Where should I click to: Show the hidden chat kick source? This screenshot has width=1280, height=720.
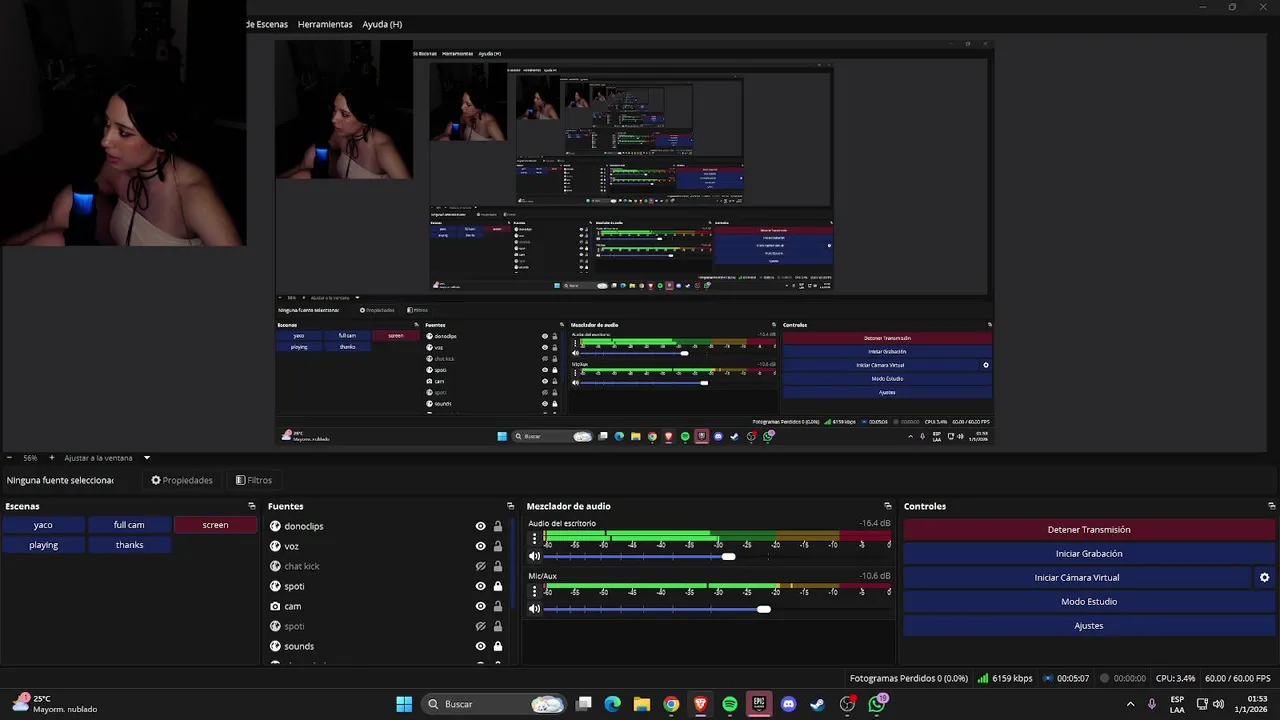480,566
